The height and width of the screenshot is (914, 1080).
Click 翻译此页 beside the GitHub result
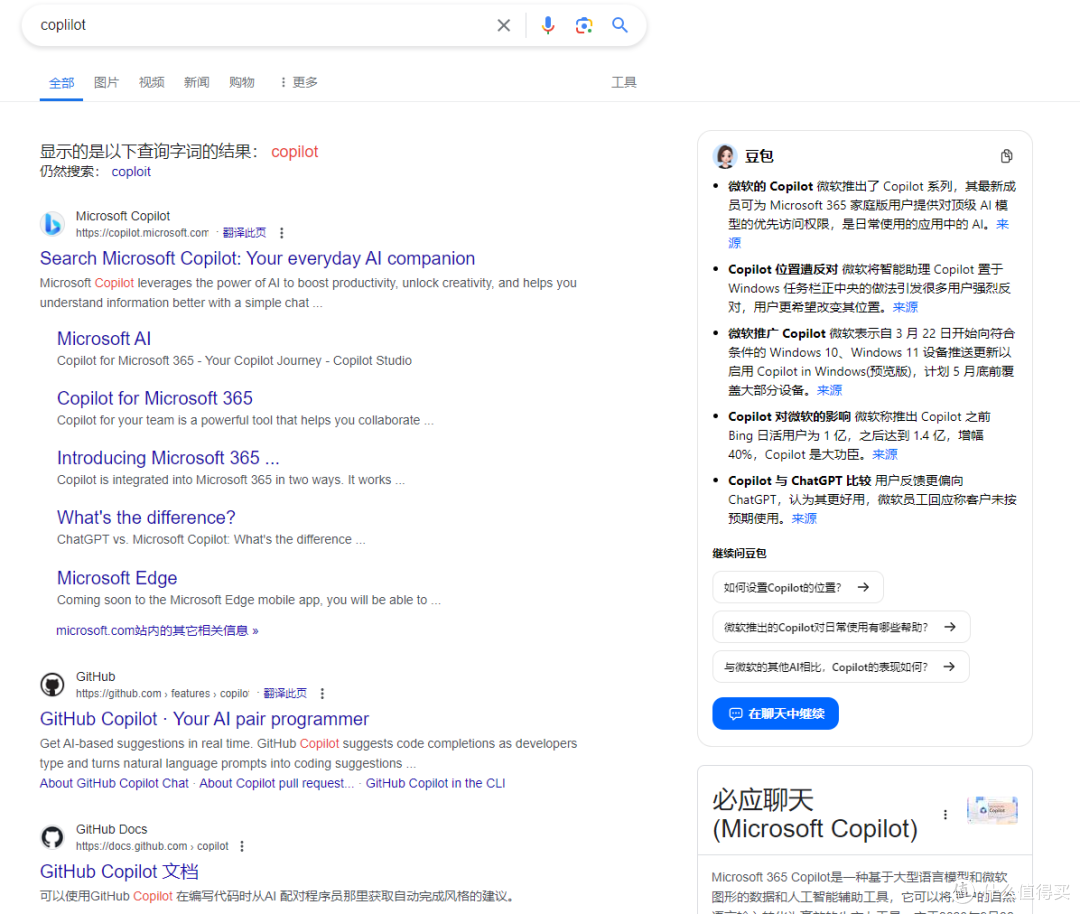tap(285, 694)
